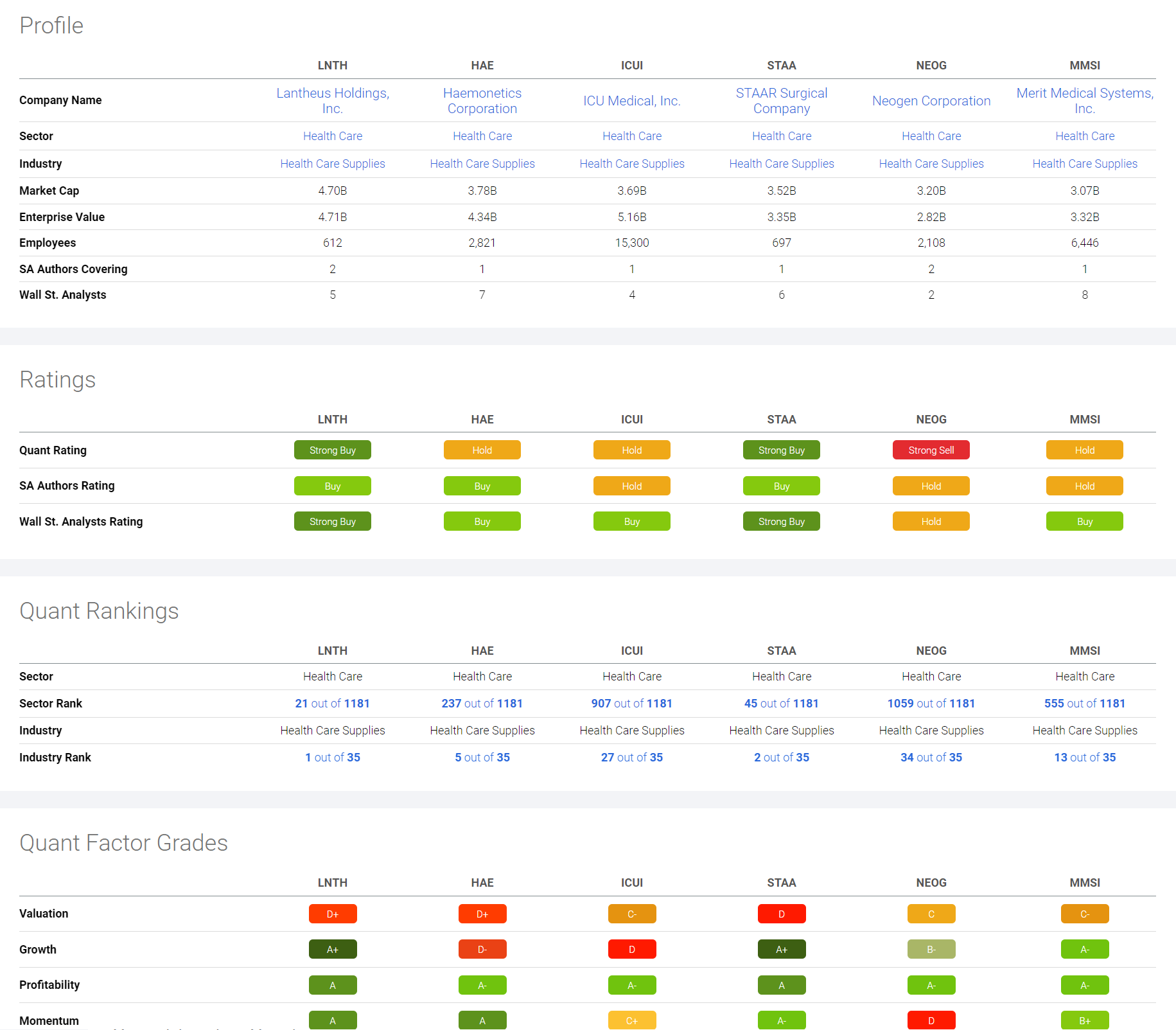Screen dimensions: 1176x1030
Task: Click NEOG column header in Quant Rankings table
Action: [931, 651]
